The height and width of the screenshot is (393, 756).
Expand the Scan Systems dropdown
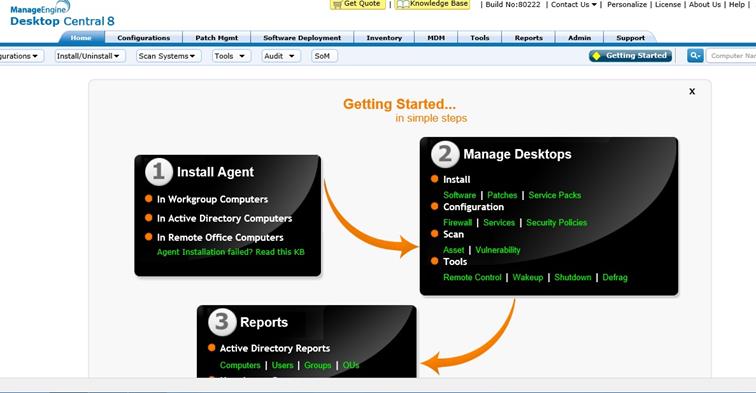pos(168,56)
